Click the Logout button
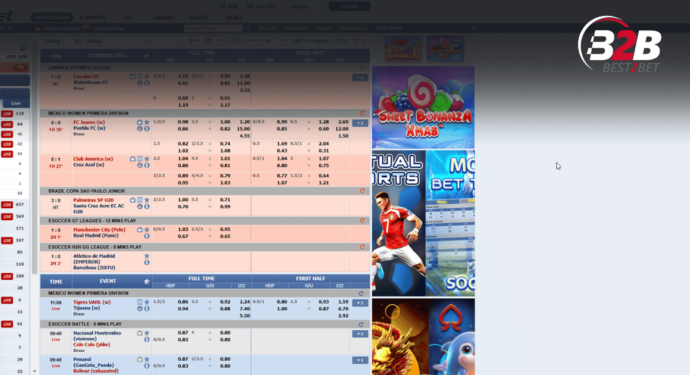690x375 pixels. (350, 6)
